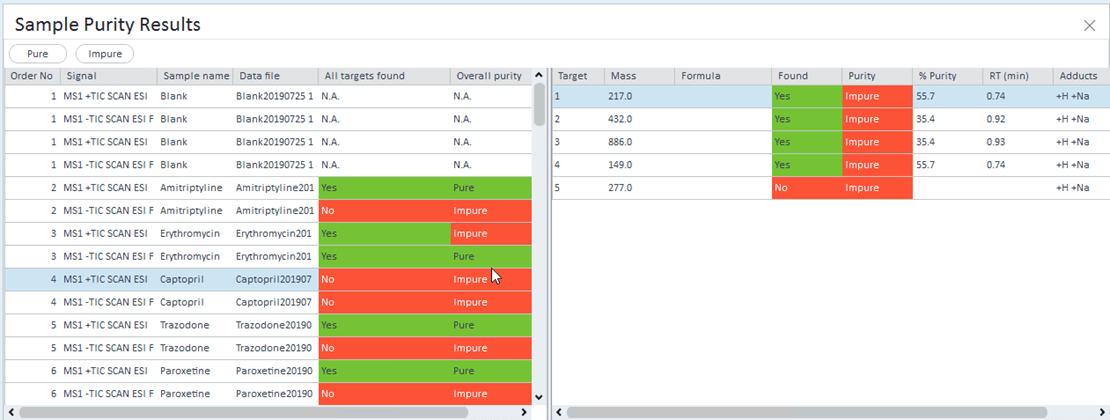
Task: Click the Mass column header
Action: [x=623, y=76]
